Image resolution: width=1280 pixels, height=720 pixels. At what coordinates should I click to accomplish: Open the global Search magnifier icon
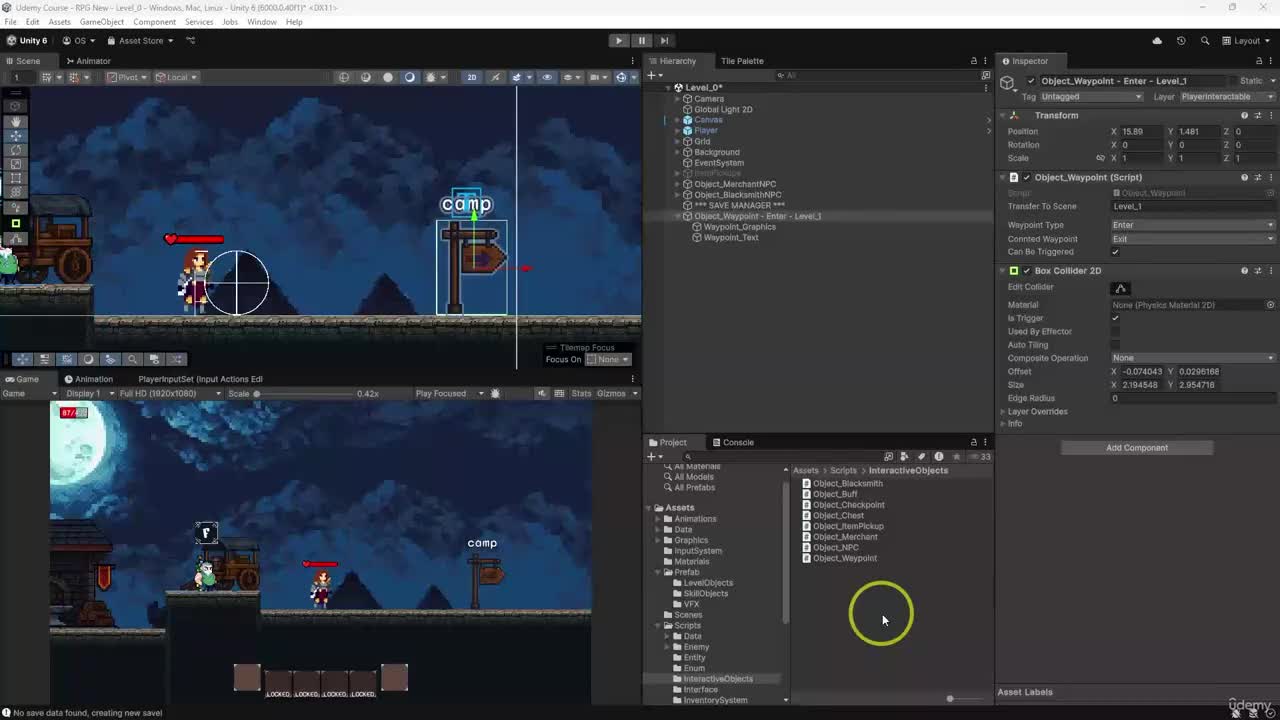coord(1205,41)
